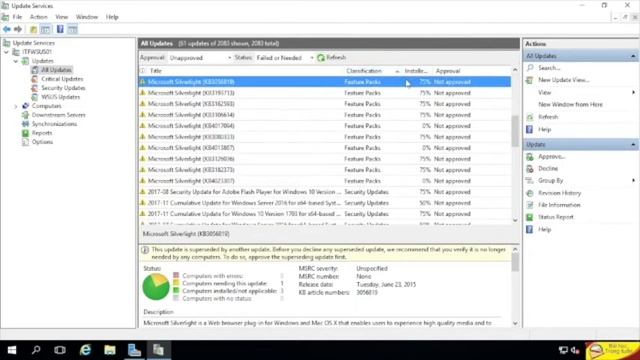Sort by Title column header

click(x=156, y=71)
